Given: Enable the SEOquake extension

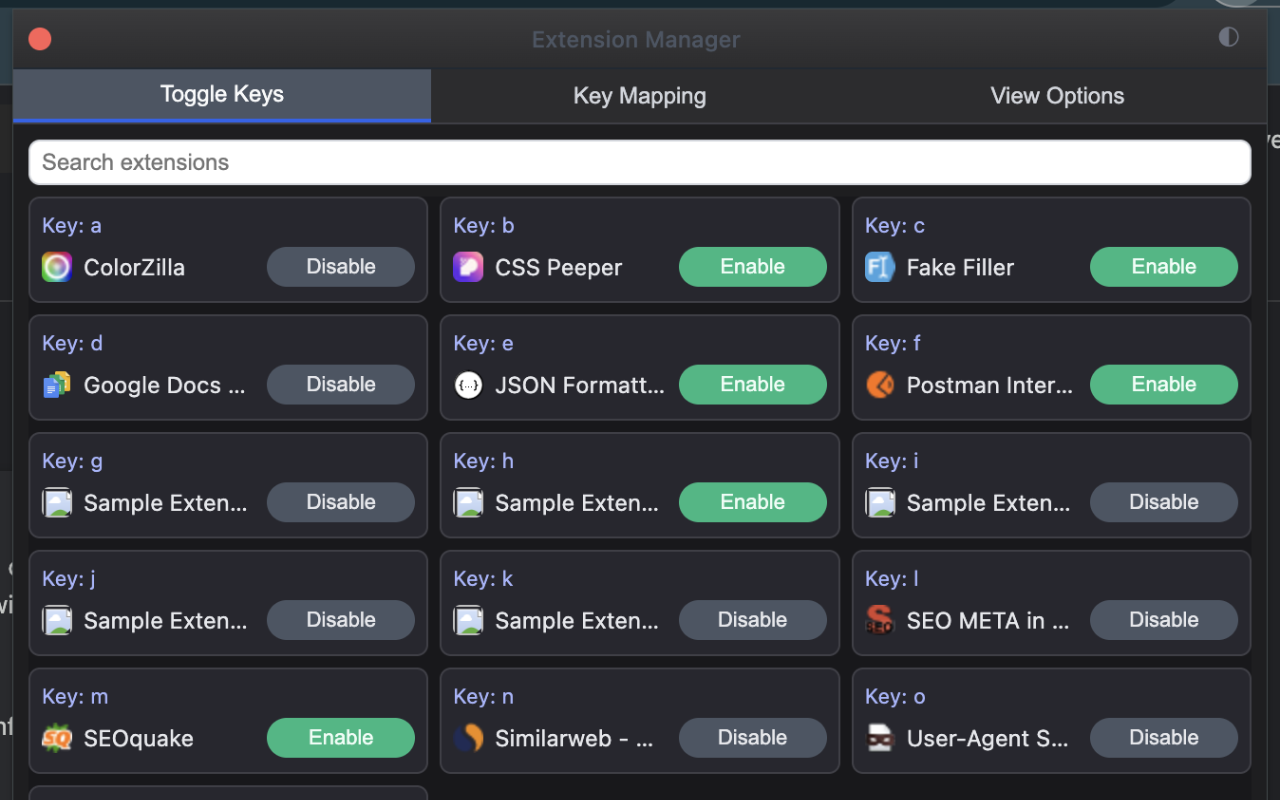Looking at the screenshot, I should (341, 738).
